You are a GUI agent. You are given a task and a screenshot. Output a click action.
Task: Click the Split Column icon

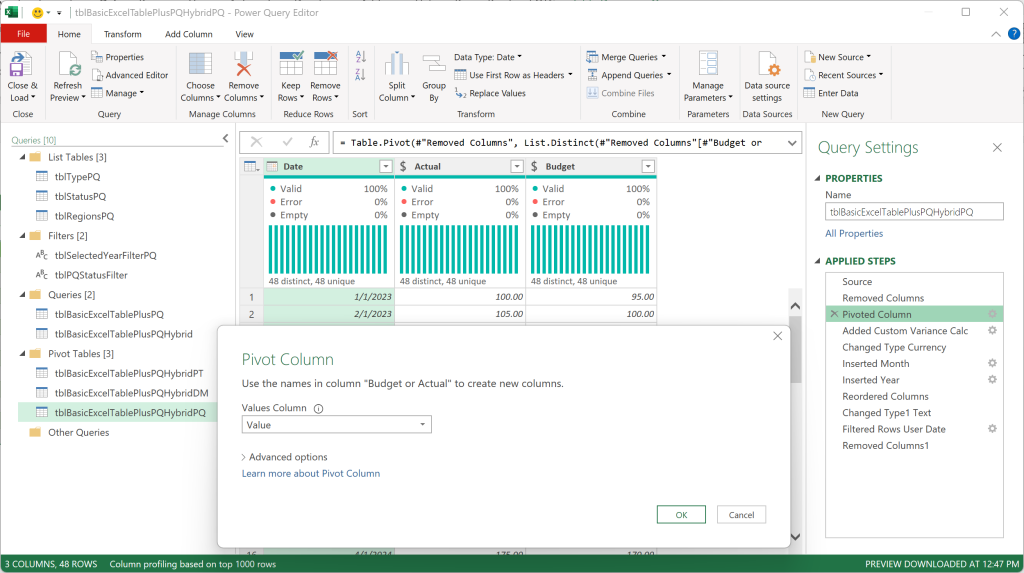[x=396, y=65]
